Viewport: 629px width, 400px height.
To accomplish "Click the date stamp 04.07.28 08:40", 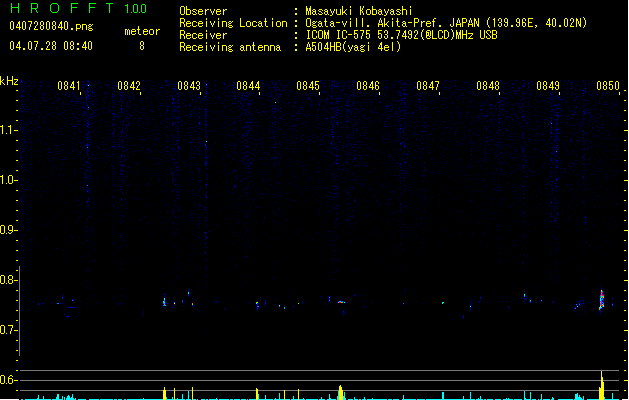I will click(x=51, y=46).
